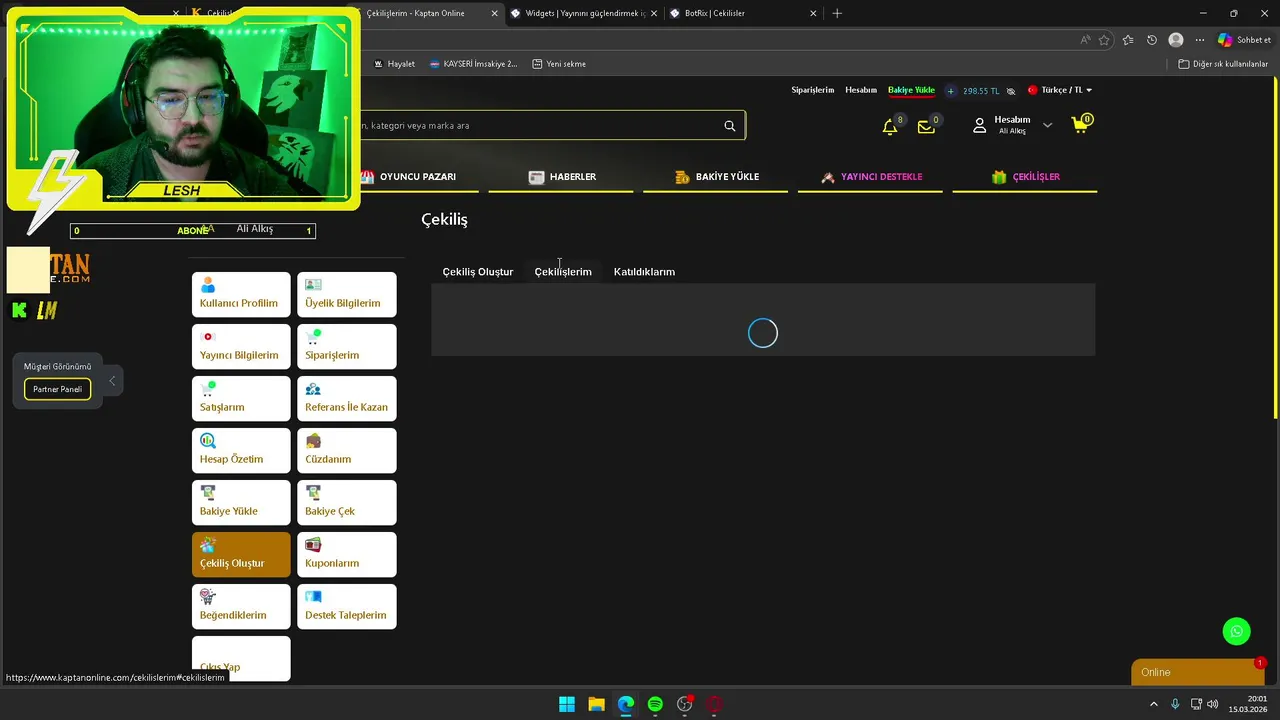
Task: Add page to favorites star icon
Action: tap(1104, 40)
